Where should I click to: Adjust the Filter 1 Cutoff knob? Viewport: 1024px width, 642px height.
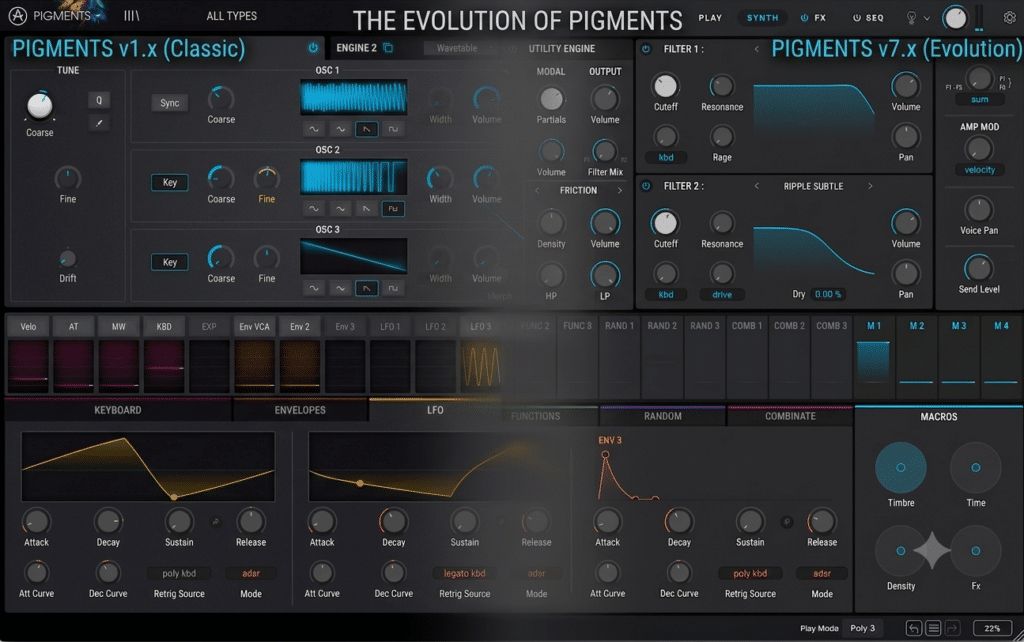[665, 86]
